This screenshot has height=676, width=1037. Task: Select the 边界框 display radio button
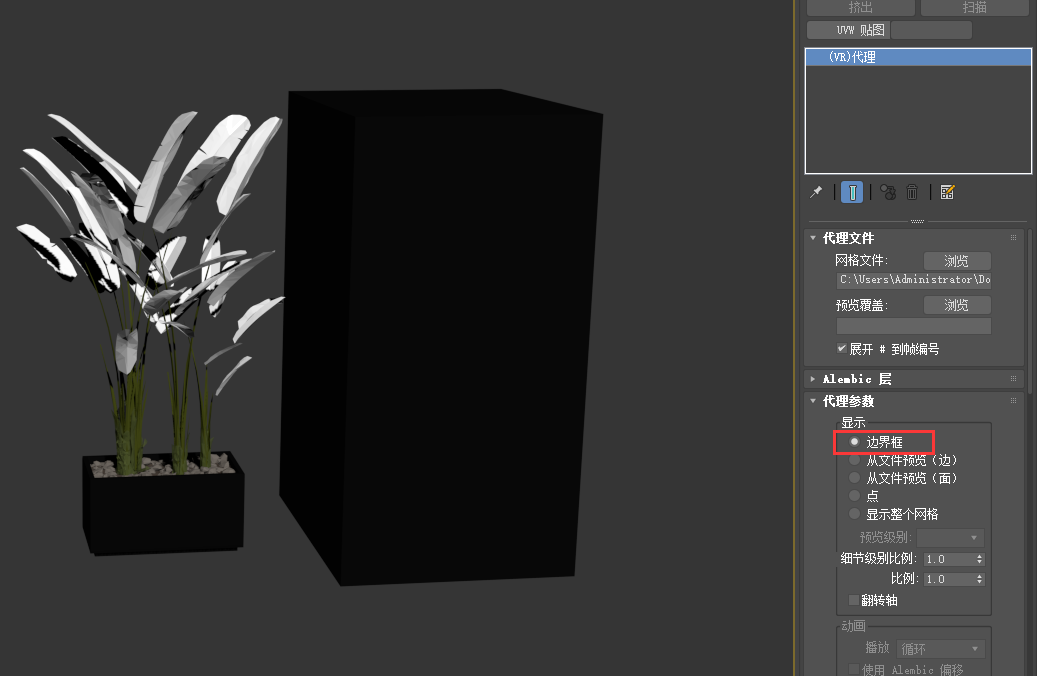click(855, 441)
